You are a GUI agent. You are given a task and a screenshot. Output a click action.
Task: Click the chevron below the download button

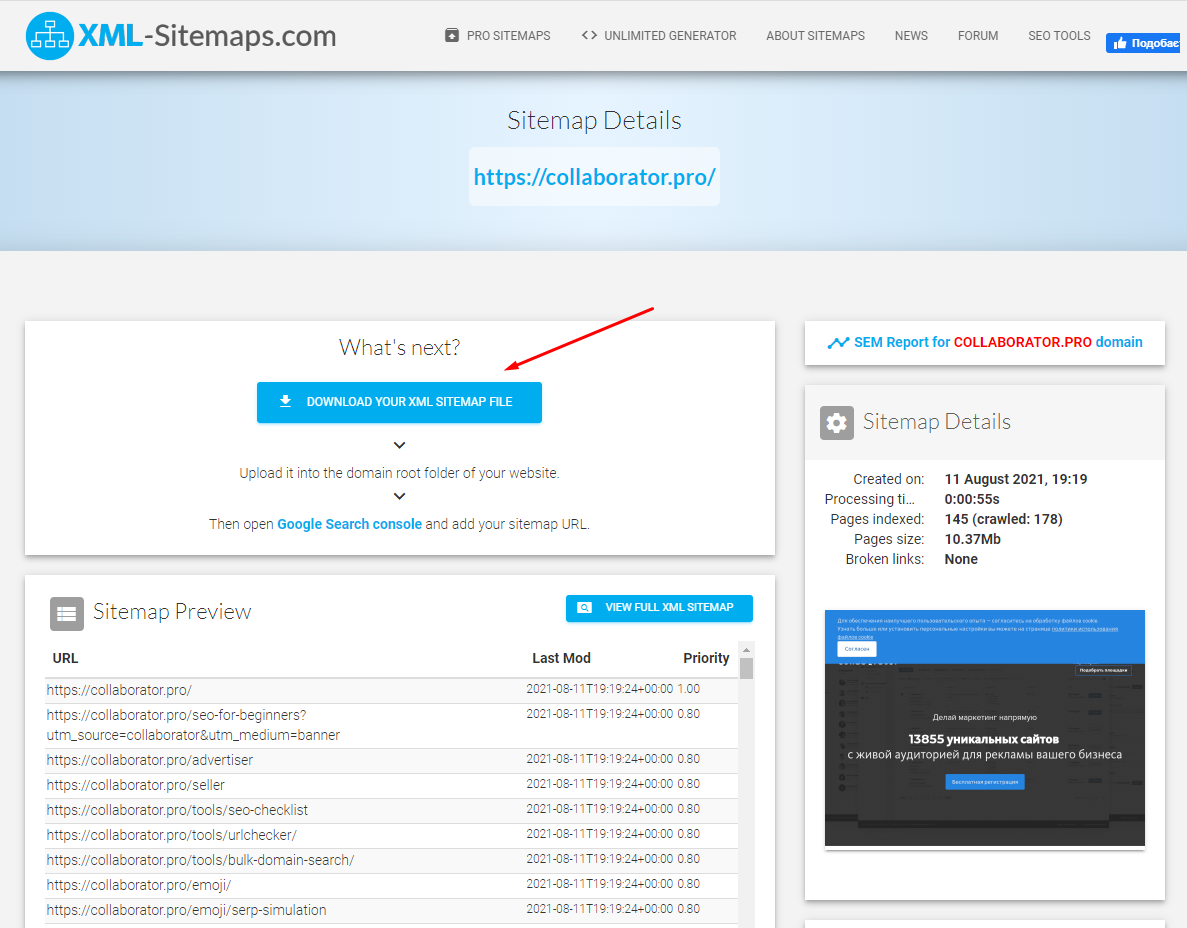(399, 445)
